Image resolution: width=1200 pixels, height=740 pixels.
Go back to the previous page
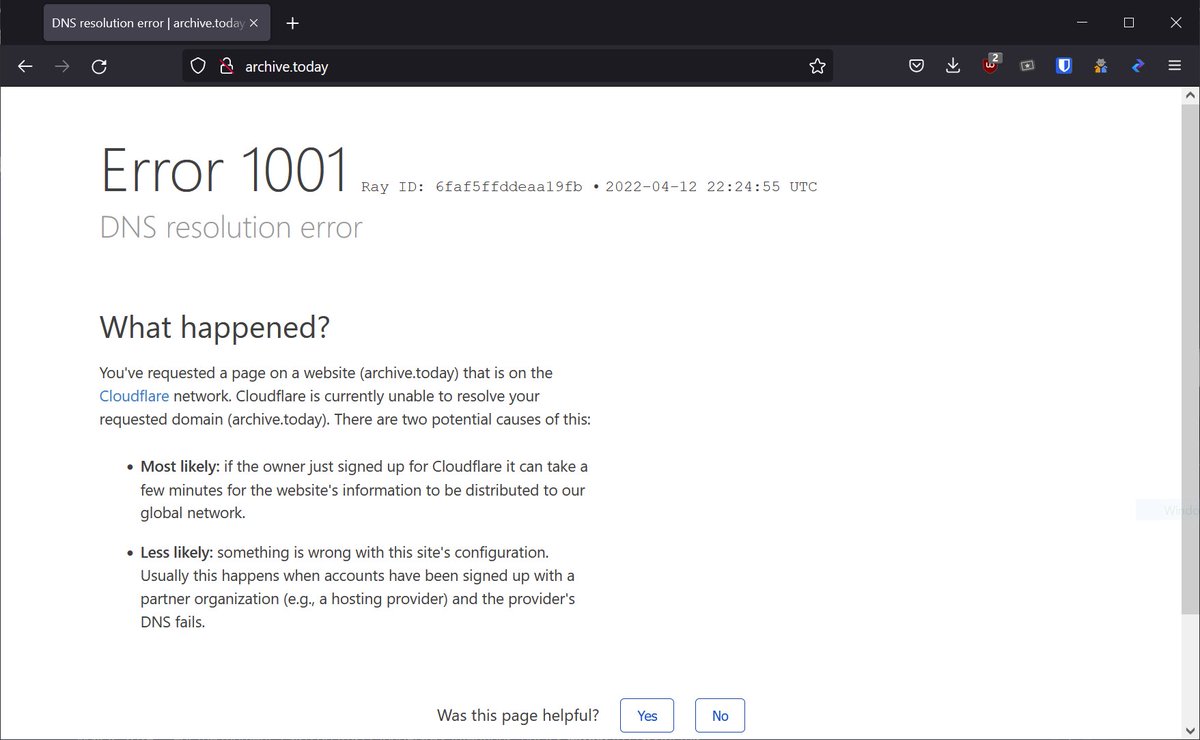(26, 66)
